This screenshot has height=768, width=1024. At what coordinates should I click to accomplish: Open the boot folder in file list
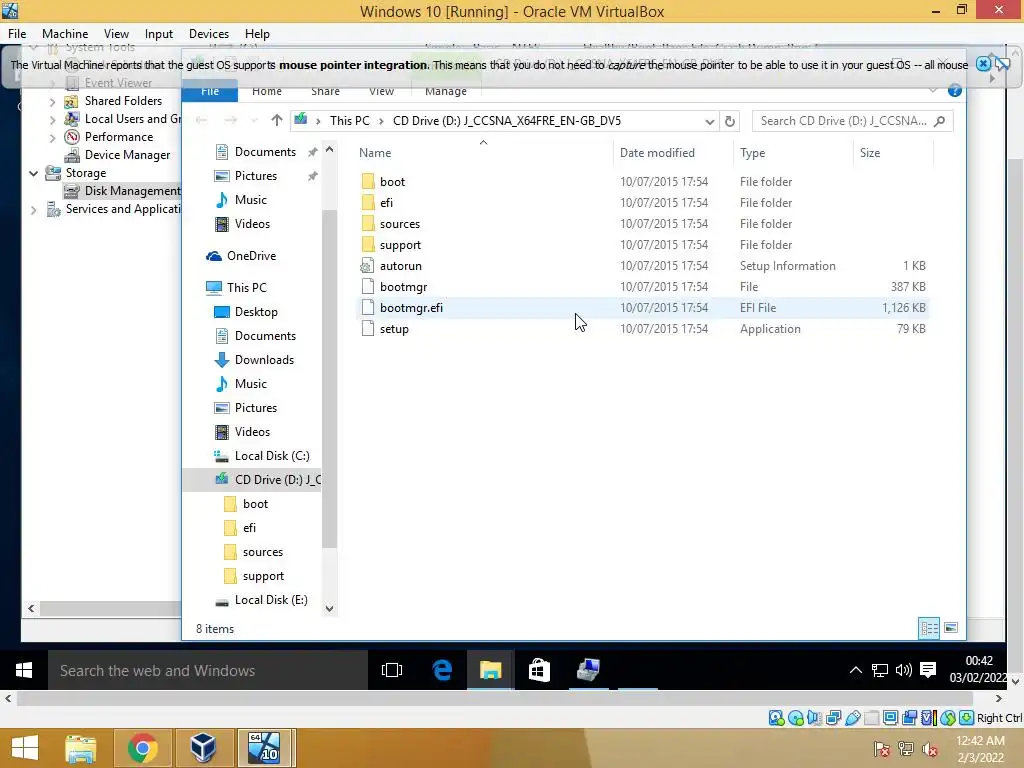pos(392,182)
